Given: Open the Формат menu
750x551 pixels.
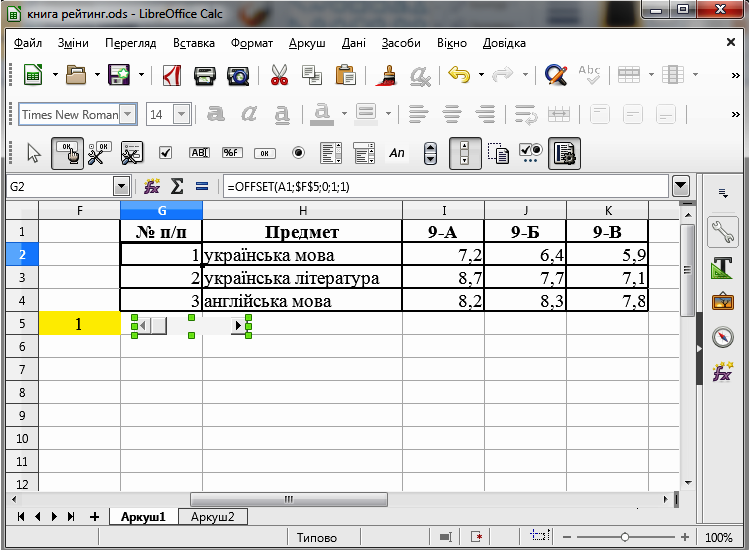Looking at the screenshot, I should pos(252,43).
